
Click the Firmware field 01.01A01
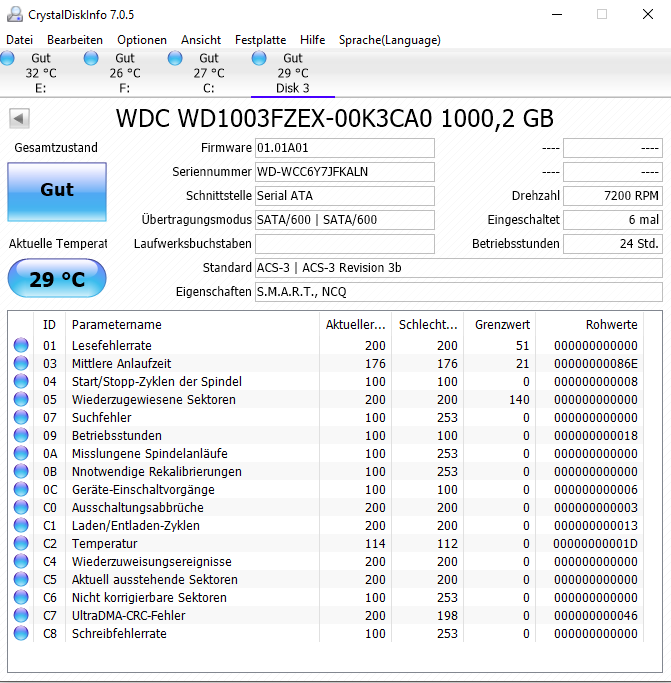[x=345, y=148]
